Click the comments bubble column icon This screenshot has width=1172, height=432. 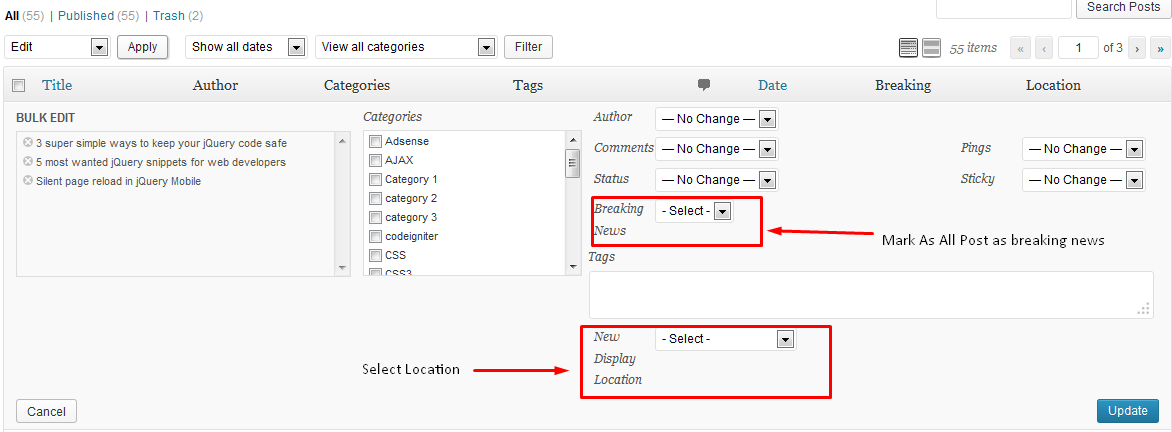pos(704,85)
